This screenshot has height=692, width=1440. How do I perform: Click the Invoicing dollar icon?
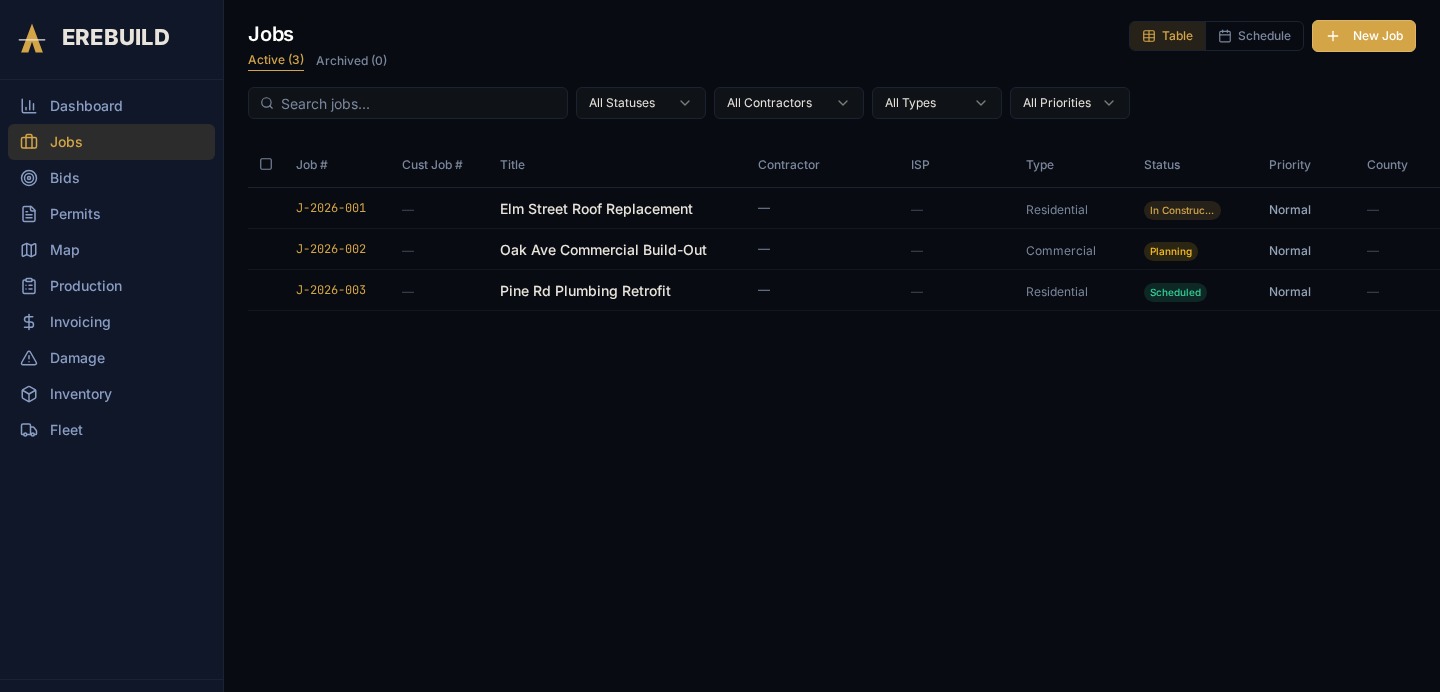click(29, 322)
